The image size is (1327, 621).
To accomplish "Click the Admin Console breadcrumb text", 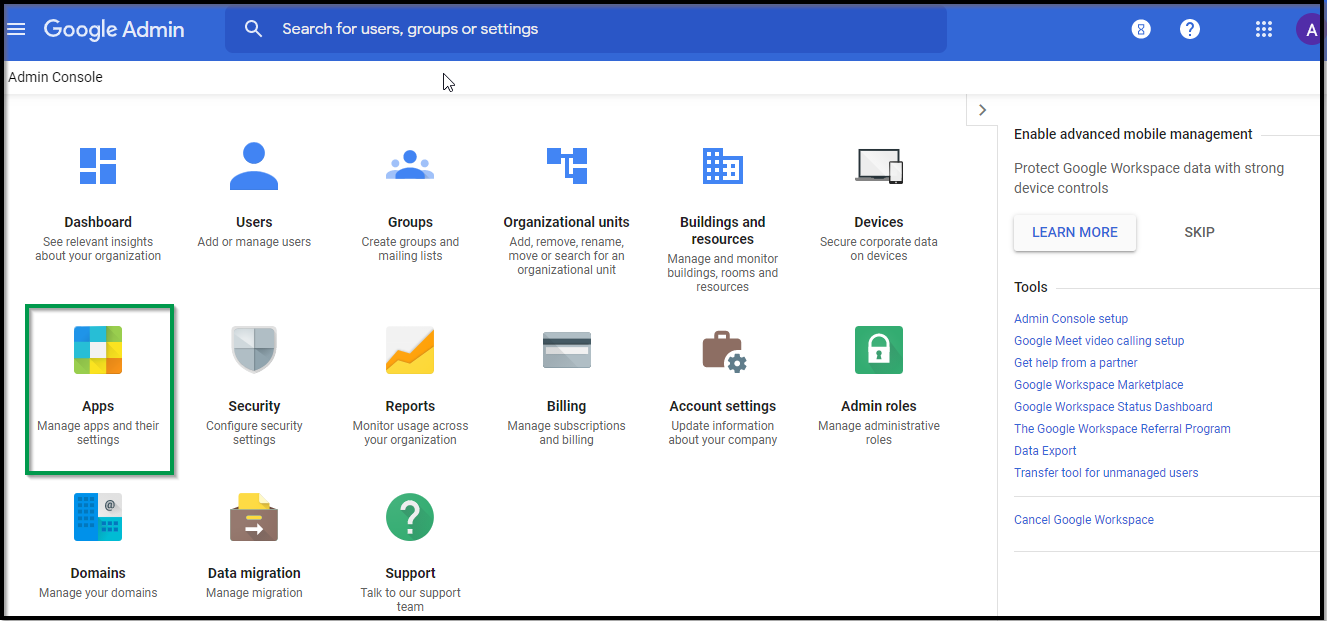I will tap(55, 77).
